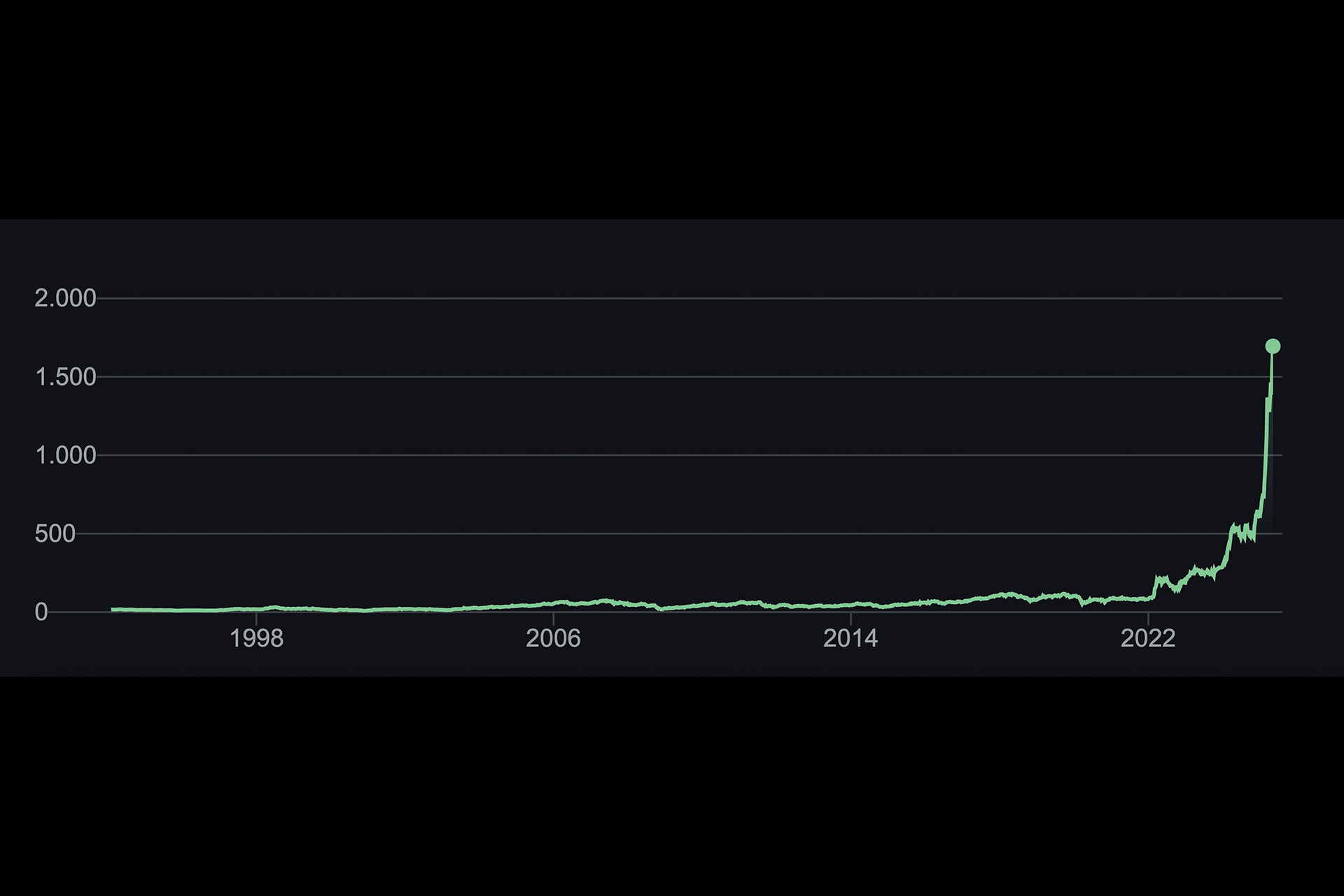Click the green line above the 2006 label
The height and width of the screenshot is (896, 1344).
[554, 603]
